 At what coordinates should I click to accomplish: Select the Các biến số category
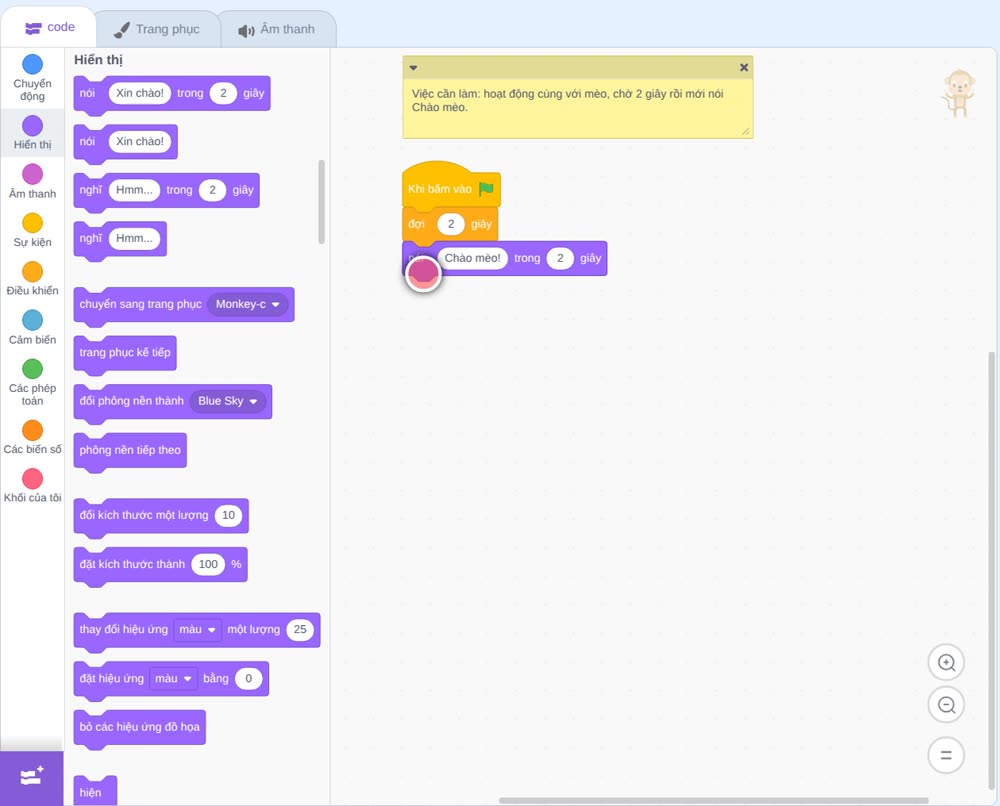coord(33,437)
